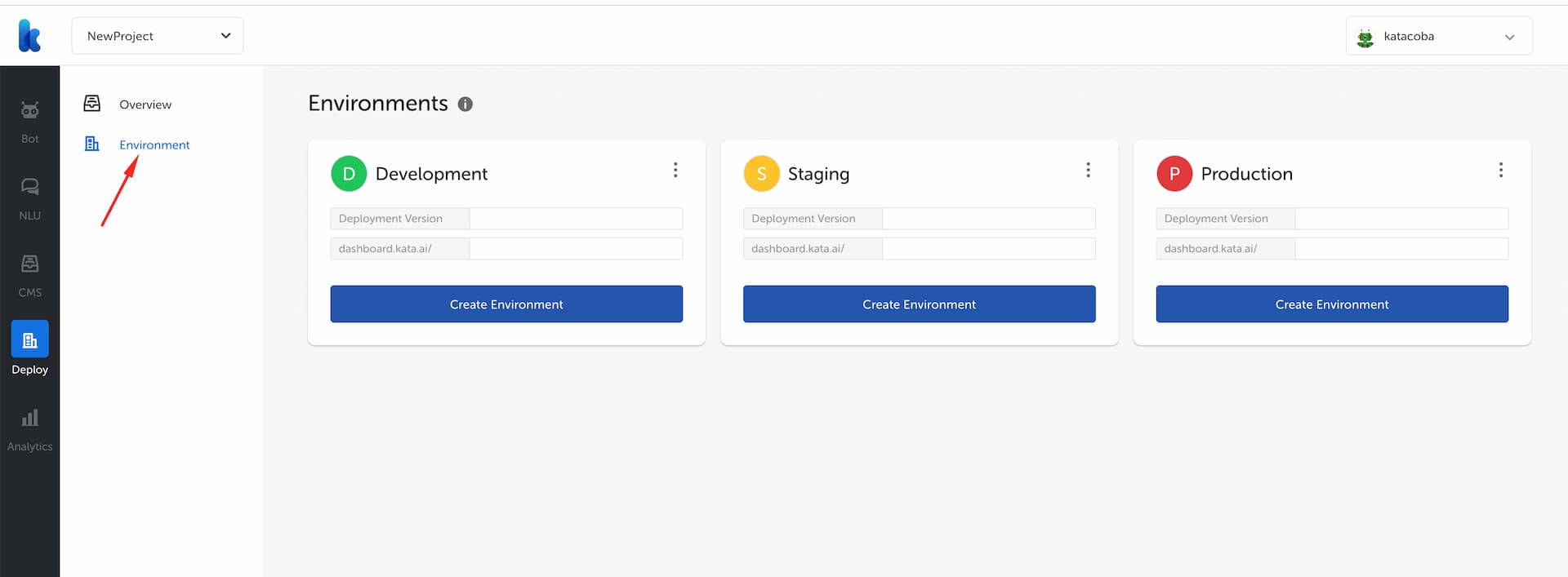Click the Kata blue logo

coord(29,36)
